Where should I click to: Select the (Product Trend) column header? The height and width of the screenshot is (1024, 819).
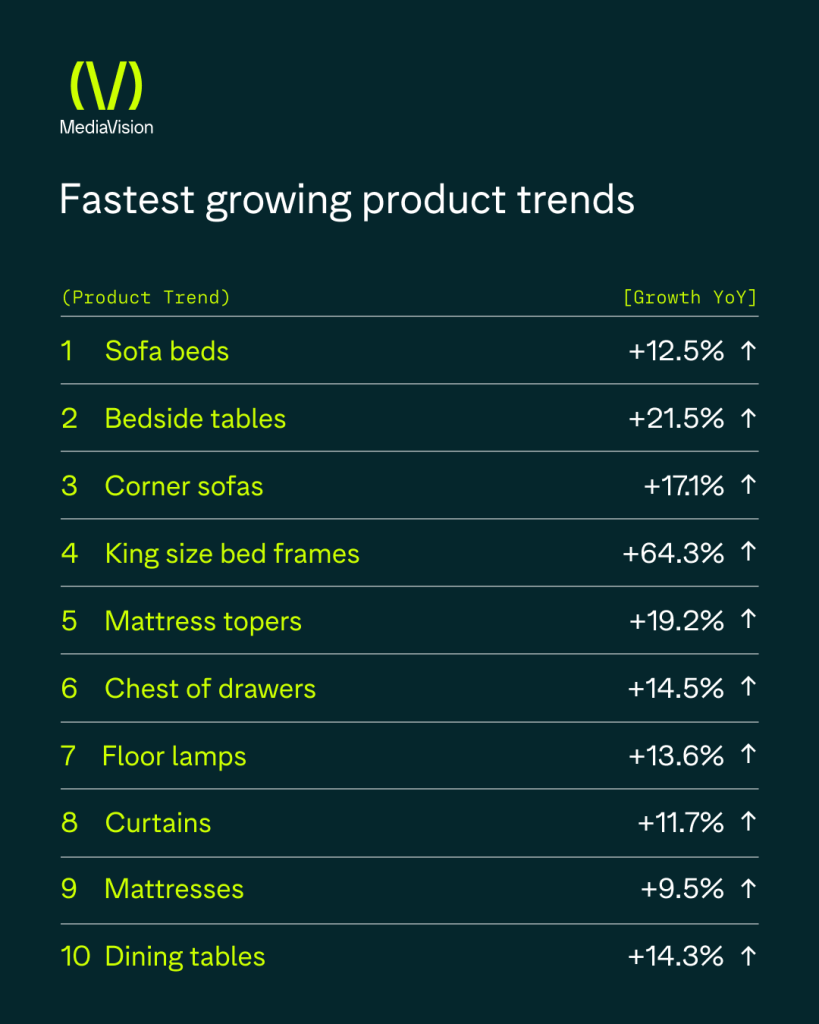tap(146, 297)
